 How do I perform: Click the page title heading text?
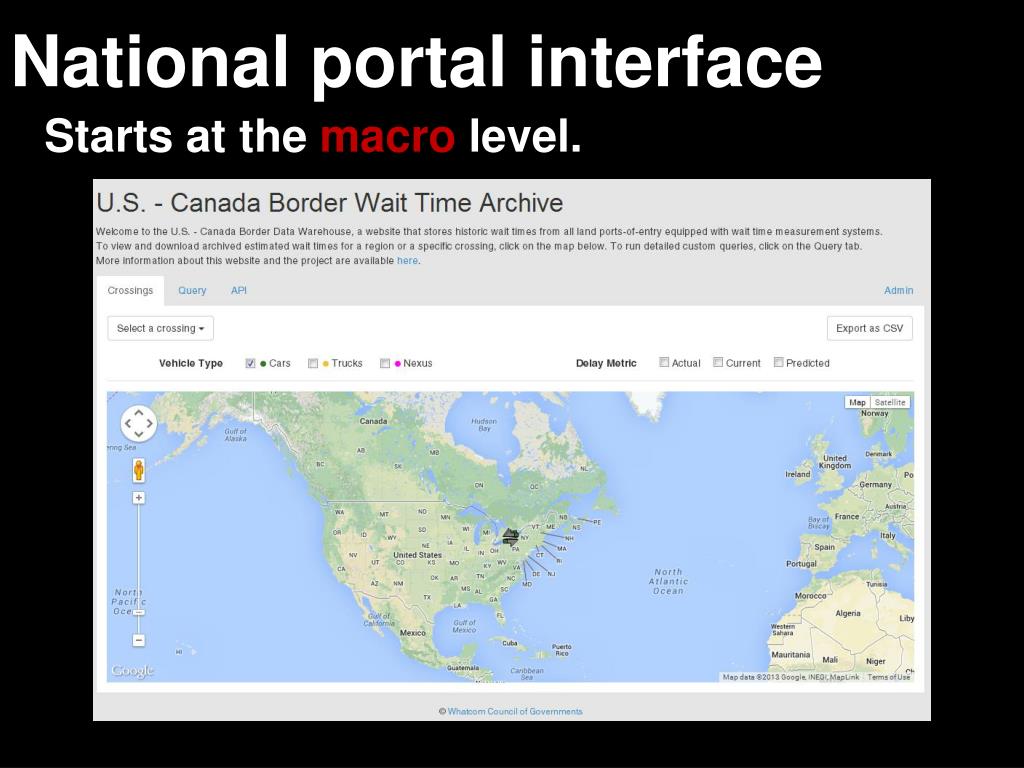[330, 203]
